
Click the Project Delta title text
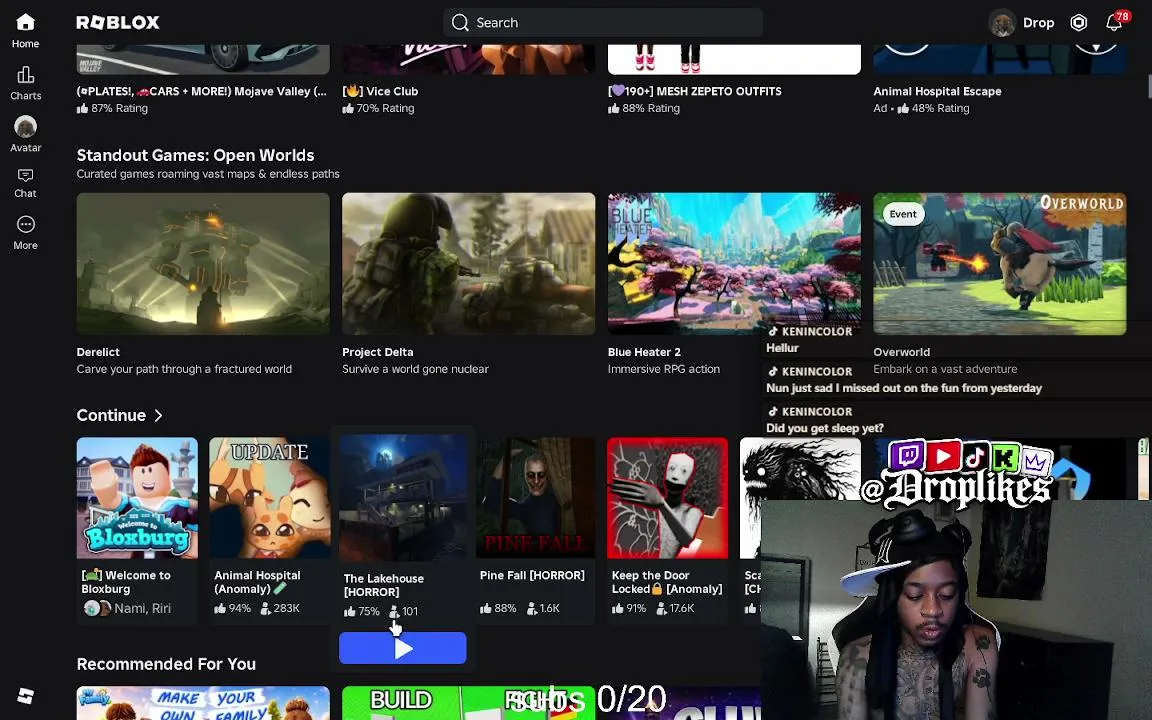(378, 352)
